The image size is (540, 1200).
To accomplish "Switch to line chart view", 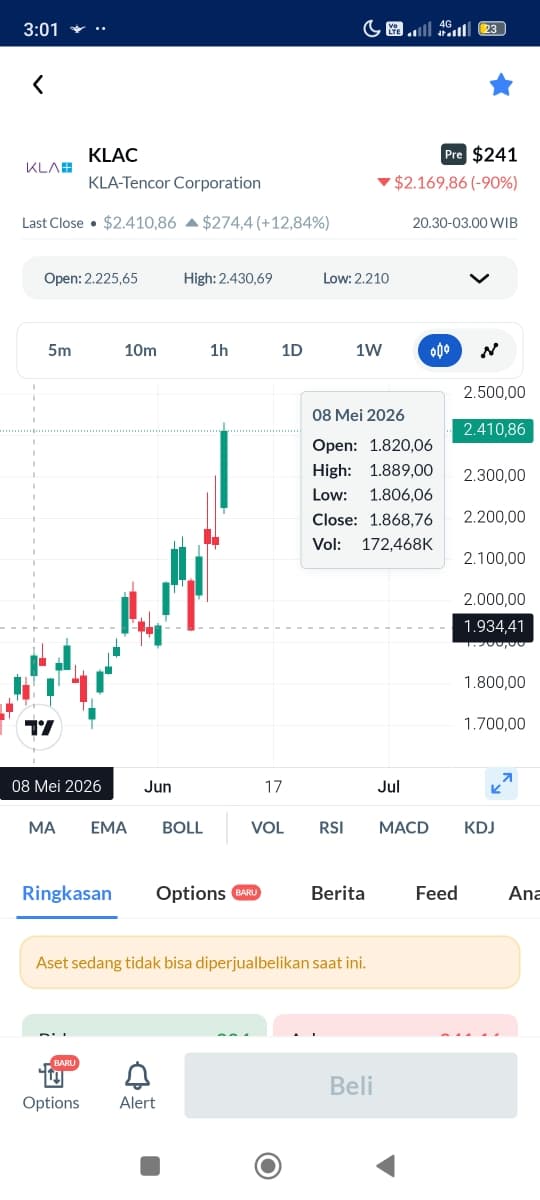I will click(489, 350).
